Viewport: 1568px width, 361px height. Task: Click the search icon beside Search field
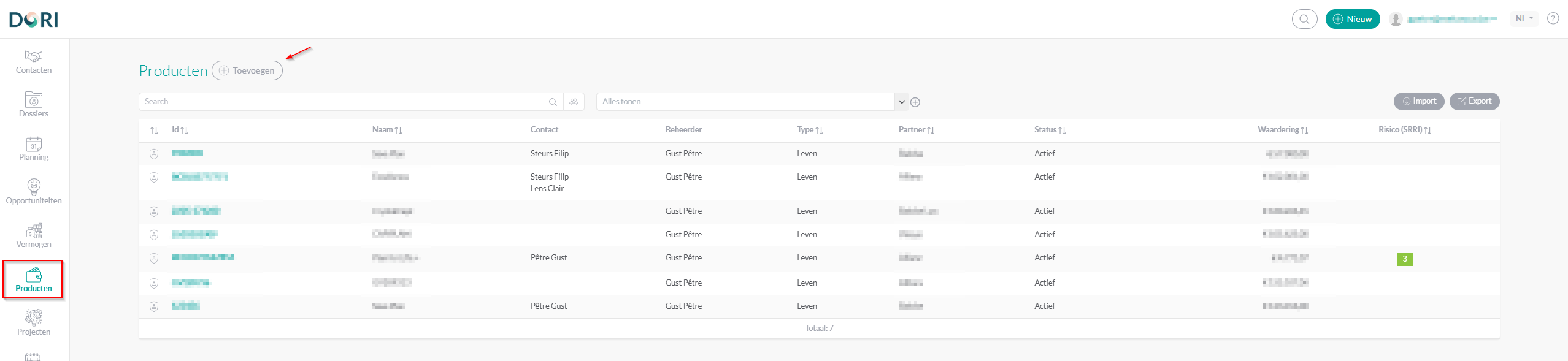point(553,102)
